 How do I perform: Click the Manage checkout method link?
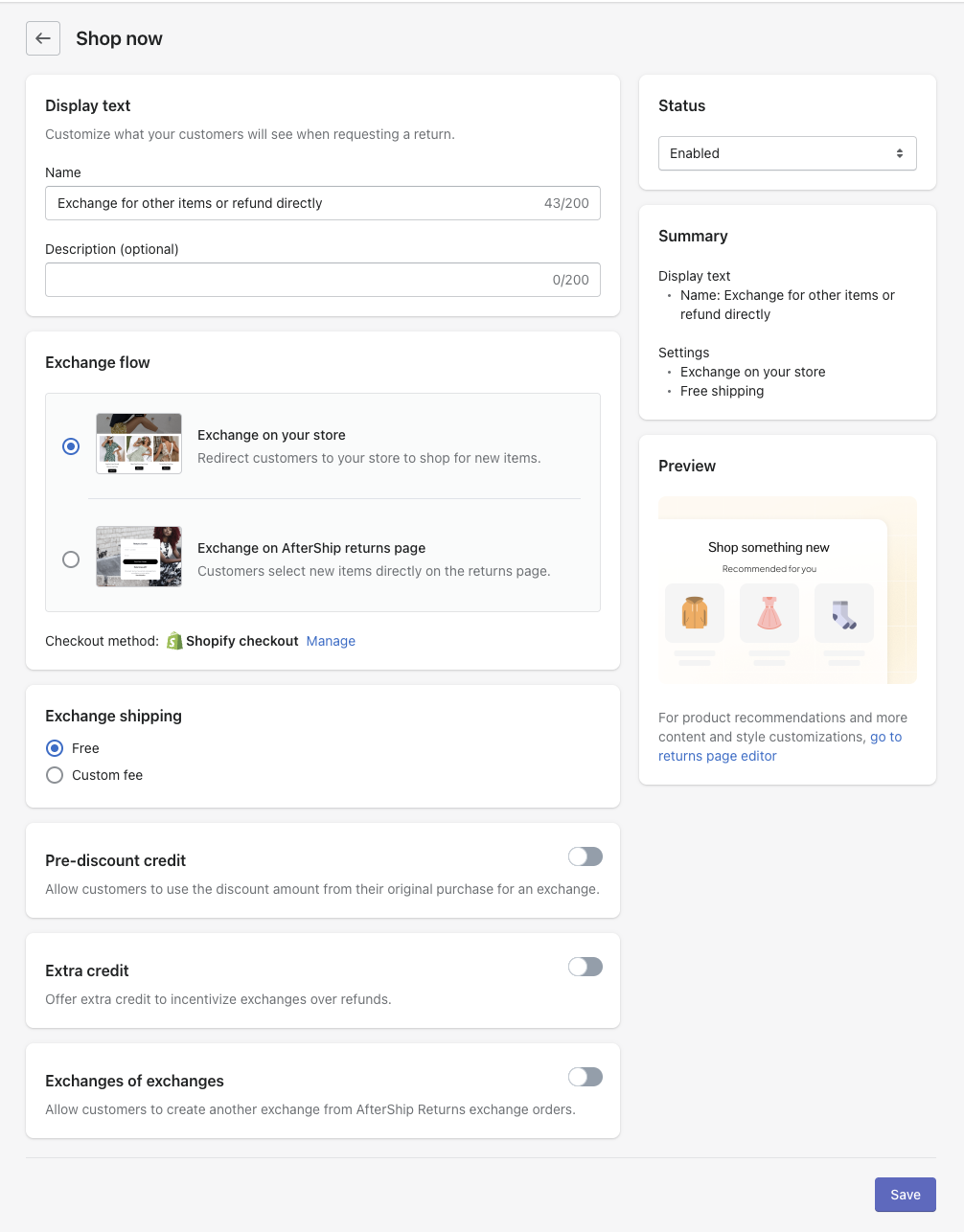tap(331, 641)
